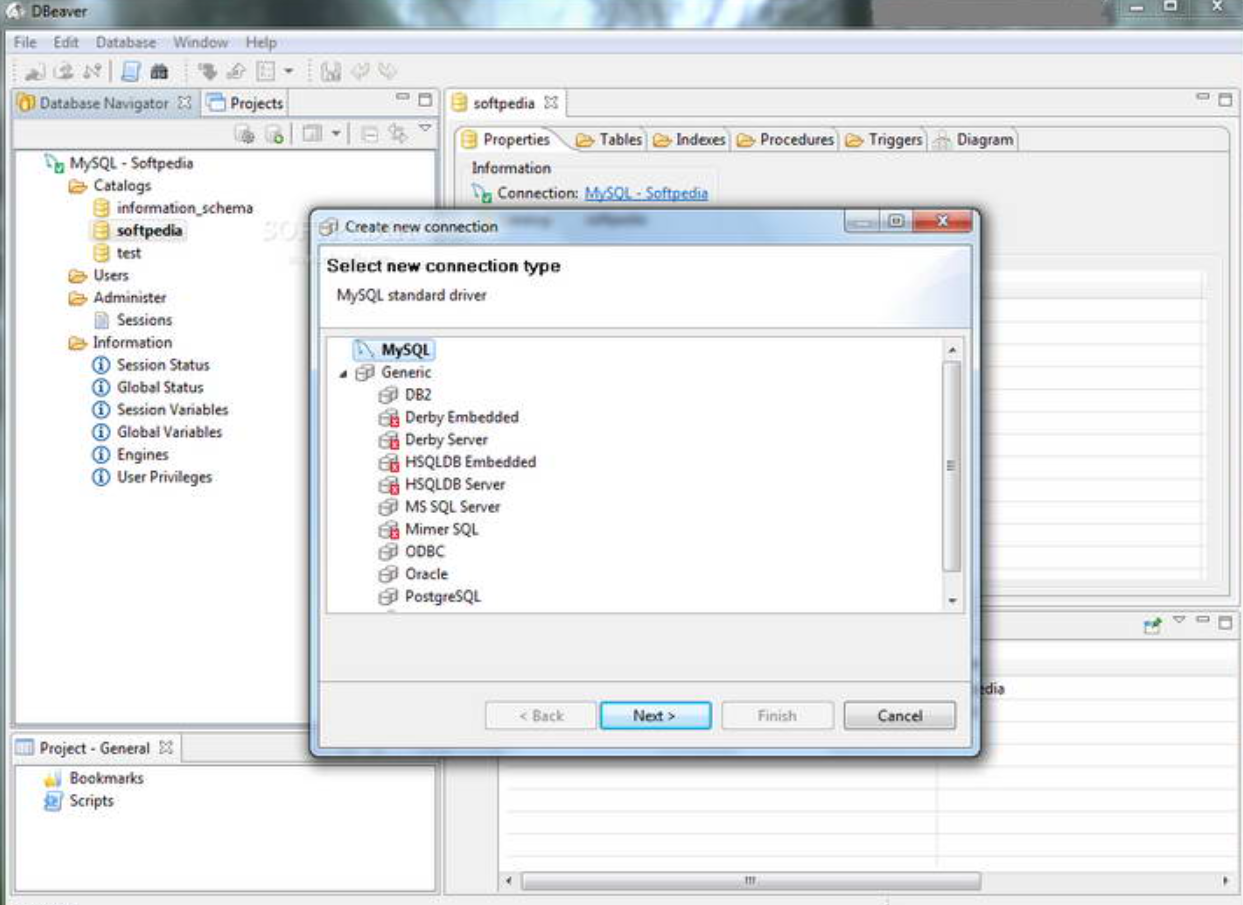Click the binoculars search icon in toolbar
Screen dimensions: 1243x905
point(158,72)
